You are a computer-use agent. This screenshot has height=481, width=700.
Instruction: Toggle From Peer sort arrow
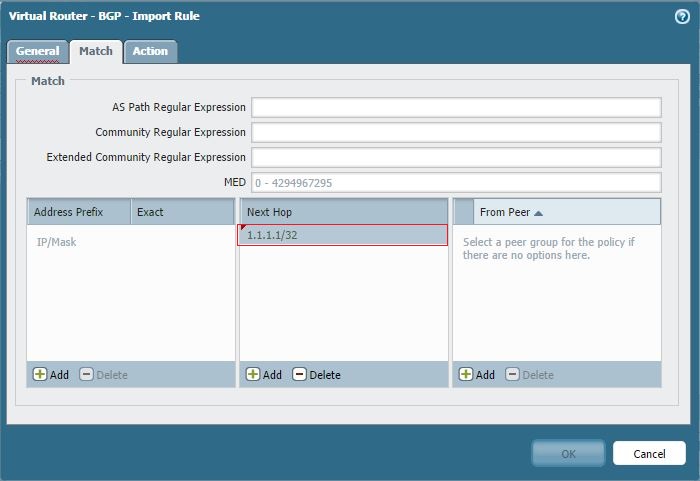pos(538,213)
